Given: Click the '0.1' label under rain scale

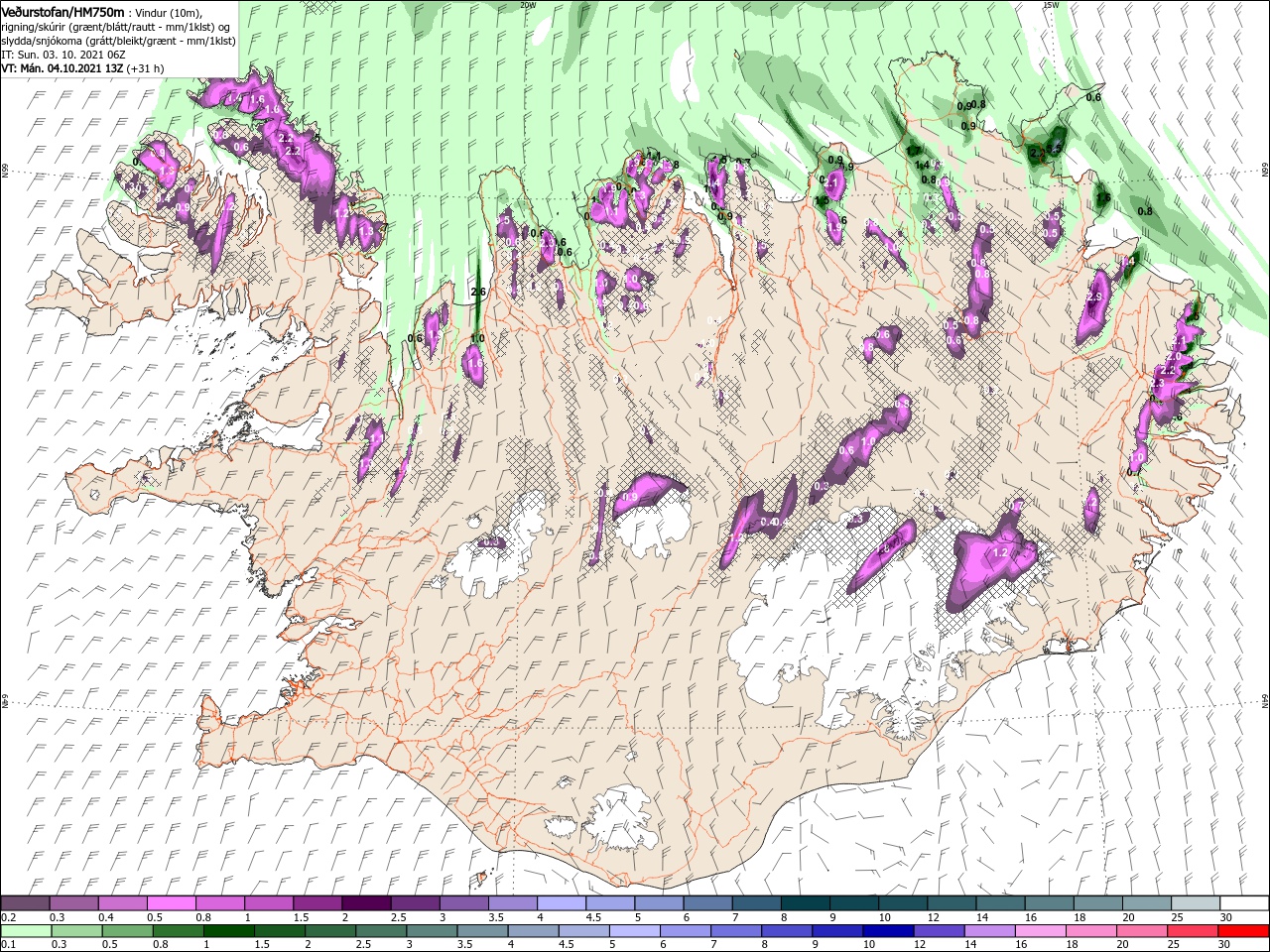Looking at the screenshot, I should (x=8, y=945).
